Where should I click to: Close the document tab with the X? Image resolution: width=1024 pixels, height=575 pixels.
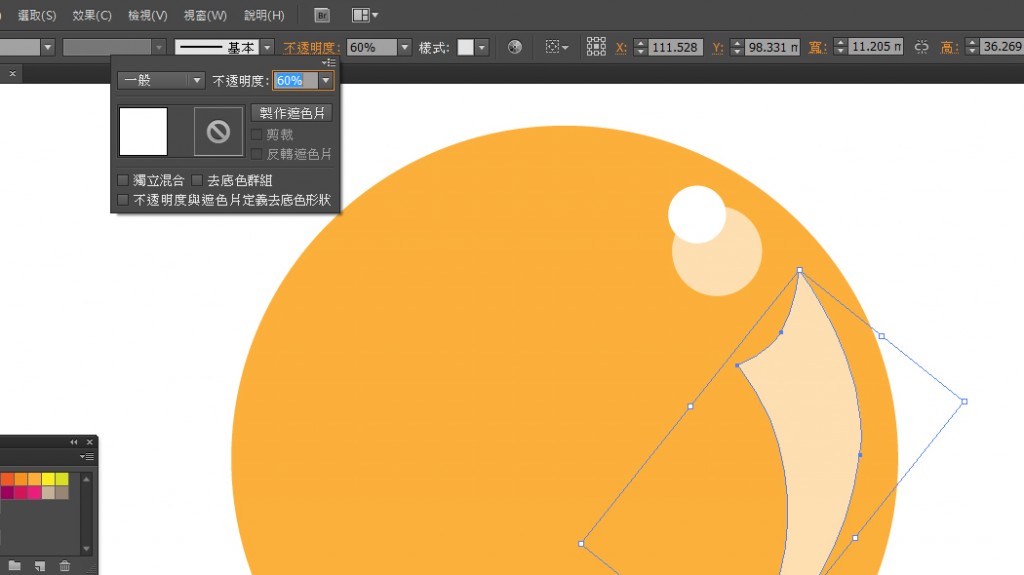[x=12, y=74]
